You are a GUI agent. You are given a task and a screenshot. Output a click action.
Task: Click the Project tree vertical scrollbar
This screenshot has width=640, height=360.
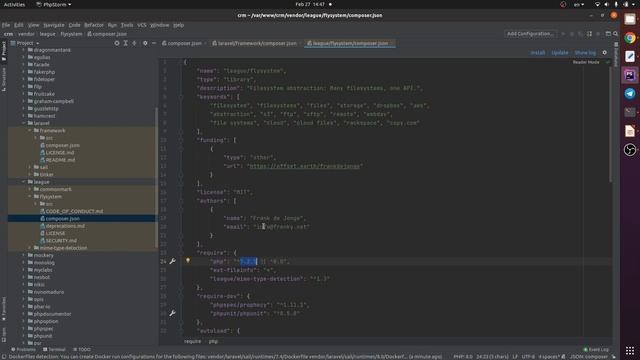pyautogui.click(x=156, y=178)
